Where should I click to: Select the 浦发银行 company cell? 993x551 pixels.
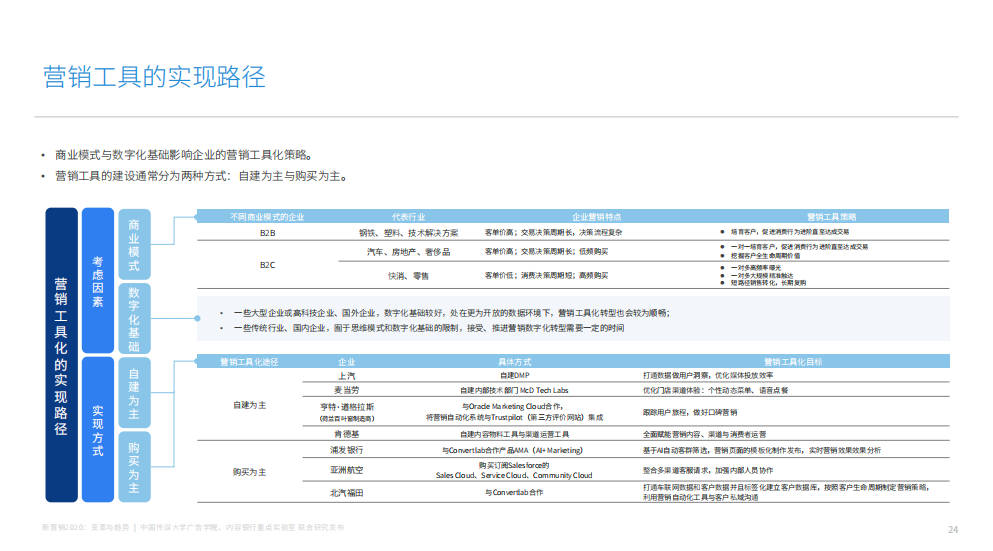pos(347,450)
